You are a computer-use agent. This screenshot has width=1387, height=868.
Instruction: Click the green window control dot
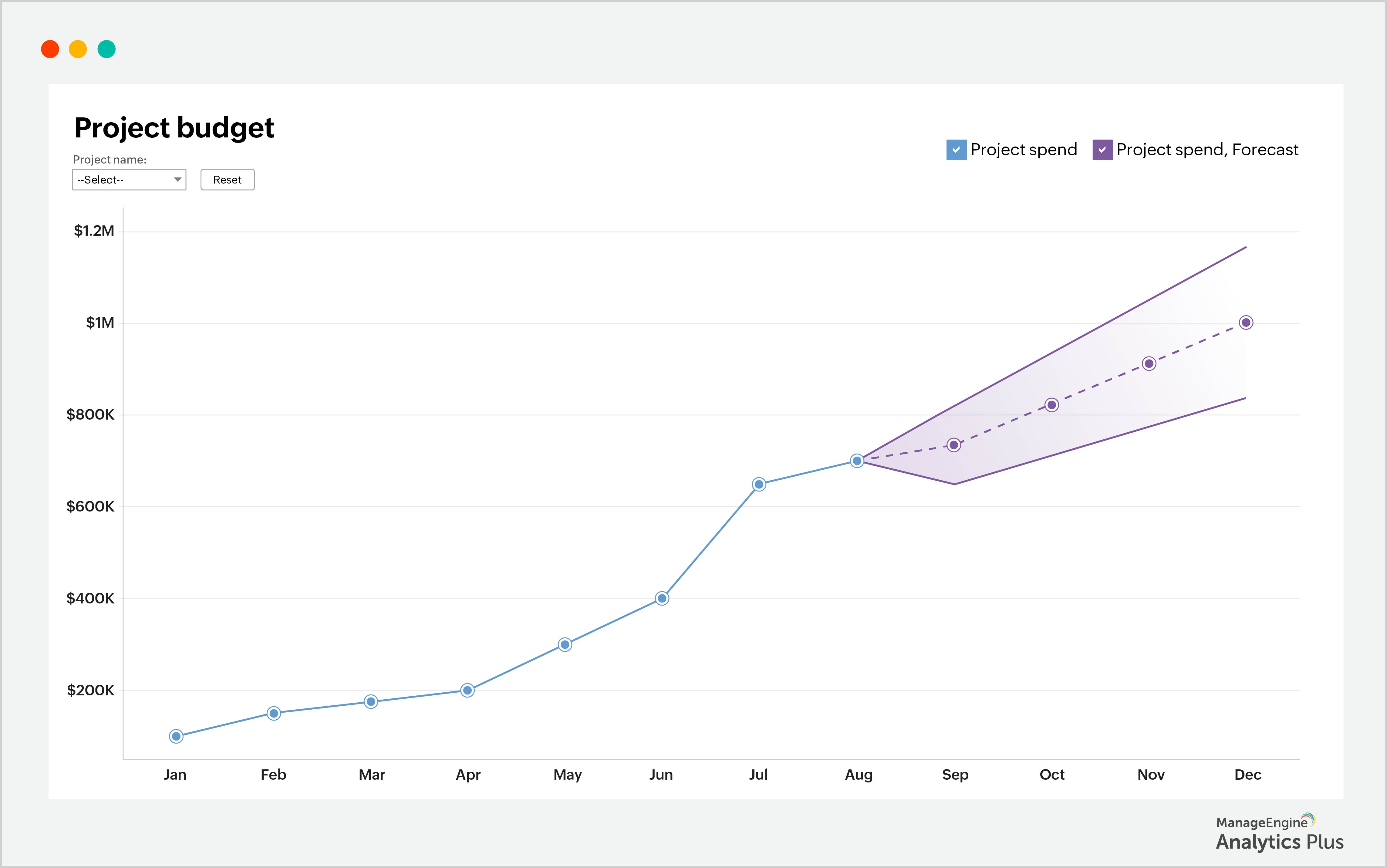coord(107,49)
